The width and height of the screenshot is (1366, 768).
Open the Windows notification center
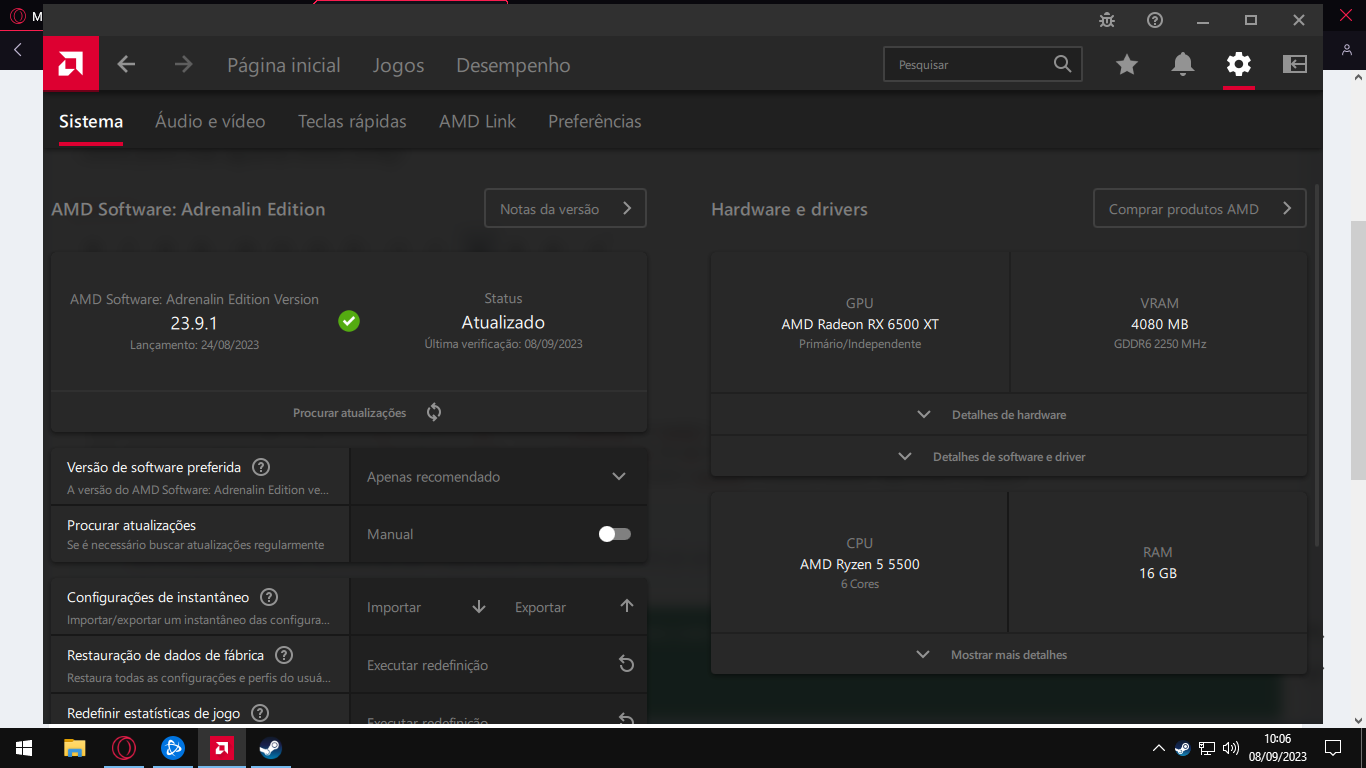point(1332,748)
